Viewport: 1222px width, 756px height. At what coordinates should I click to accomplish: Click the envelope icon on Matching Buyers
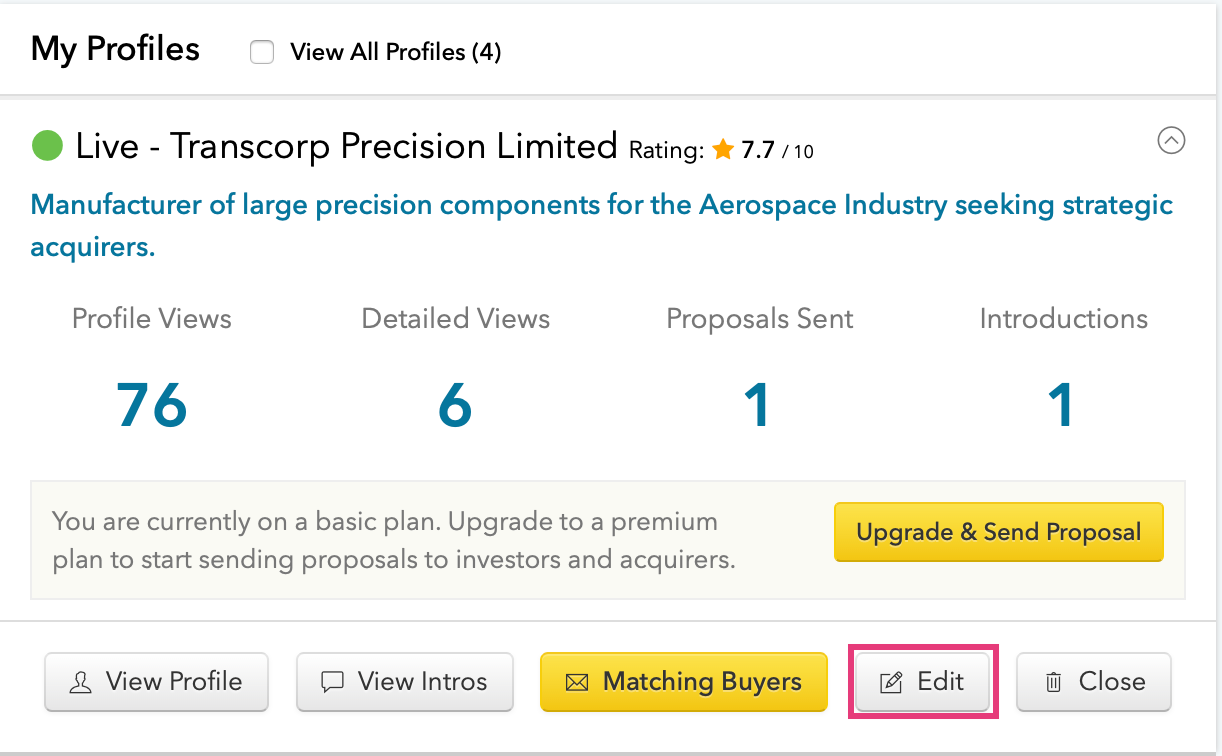[577, 683]
